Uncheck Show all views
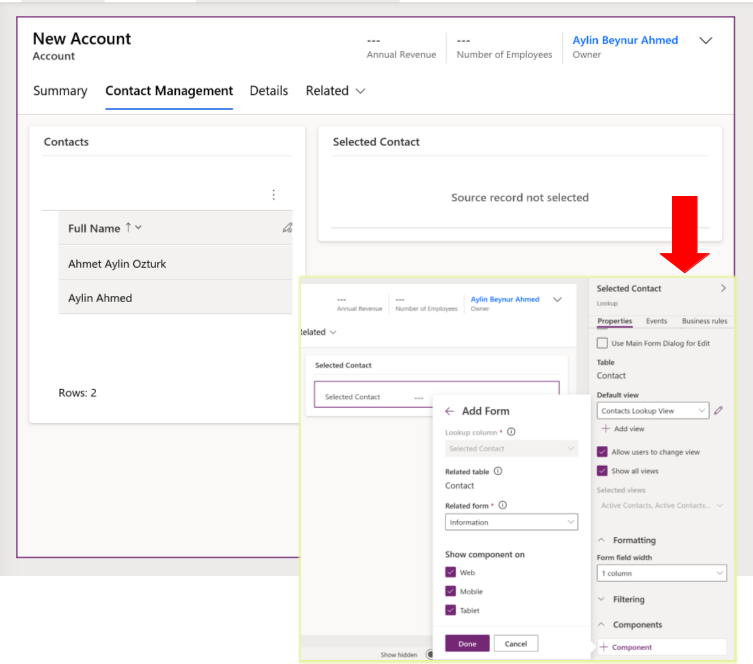This screenshot has width=753, height=664. click(x=602, y=471)
